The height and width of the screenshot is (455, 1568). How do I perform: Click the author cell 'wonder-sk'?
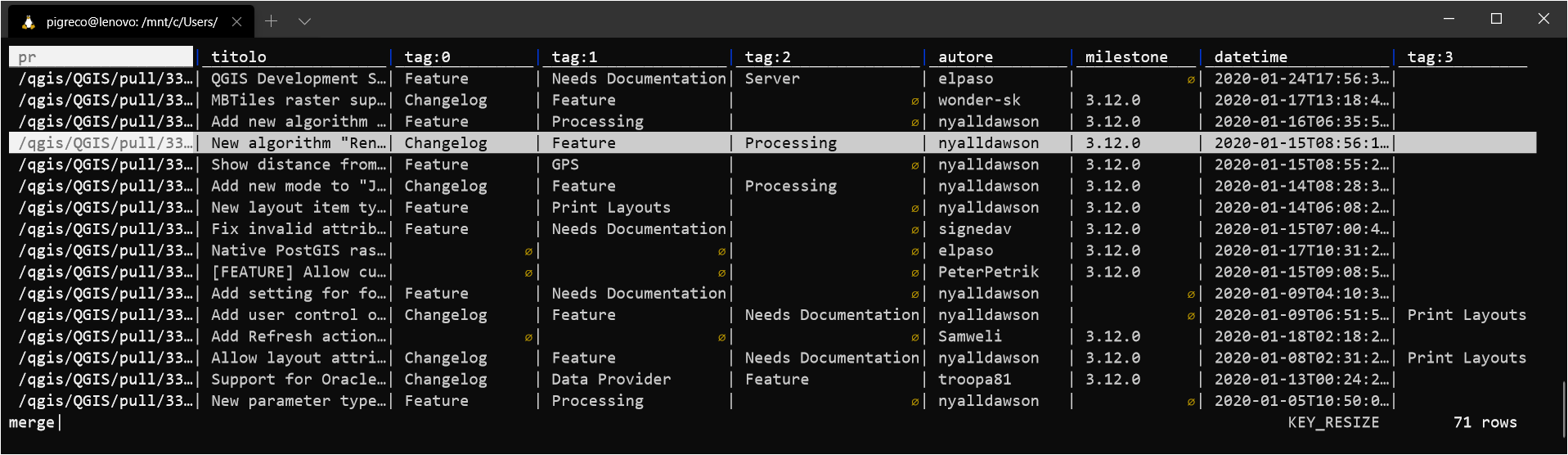tap(979, 100)
